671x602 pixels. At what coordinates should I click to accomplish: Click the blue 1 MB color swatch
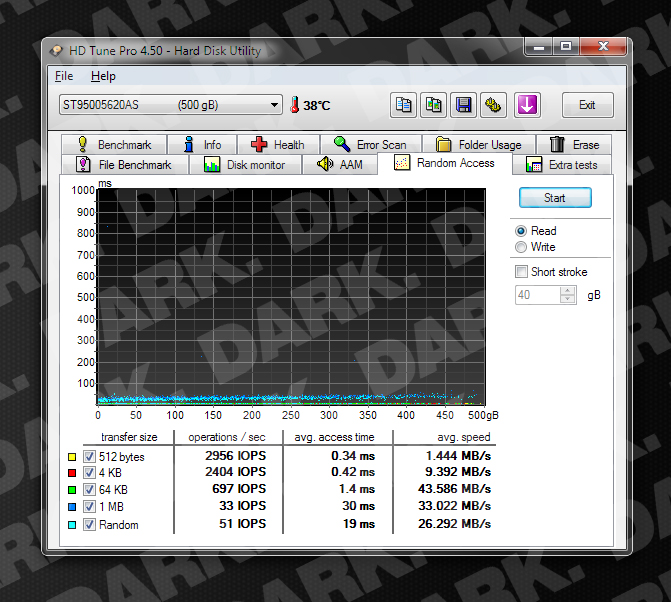[x=72, y=507]
